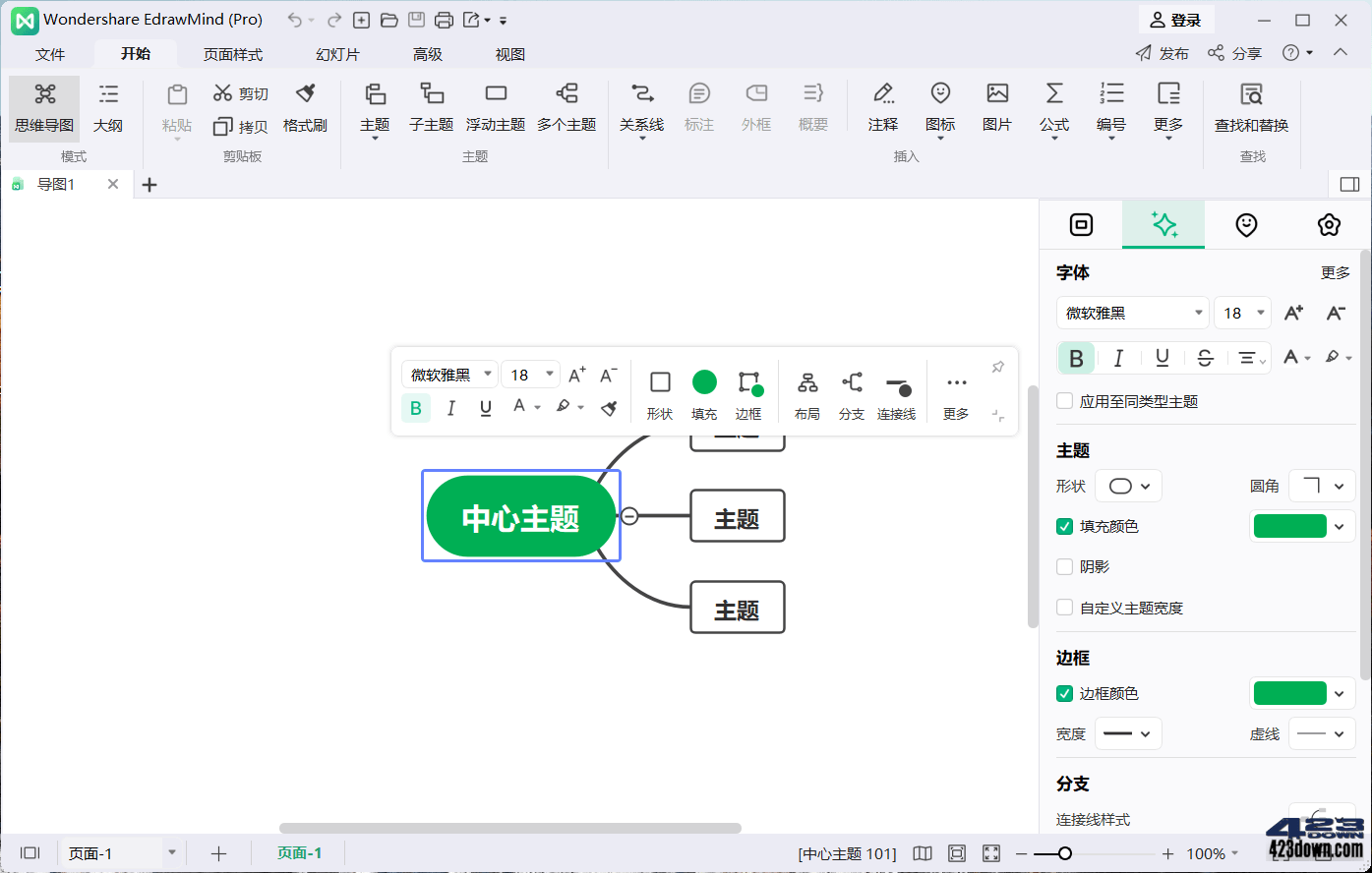Open the 形状 shape dropdown in right panel

point(1128,485)
